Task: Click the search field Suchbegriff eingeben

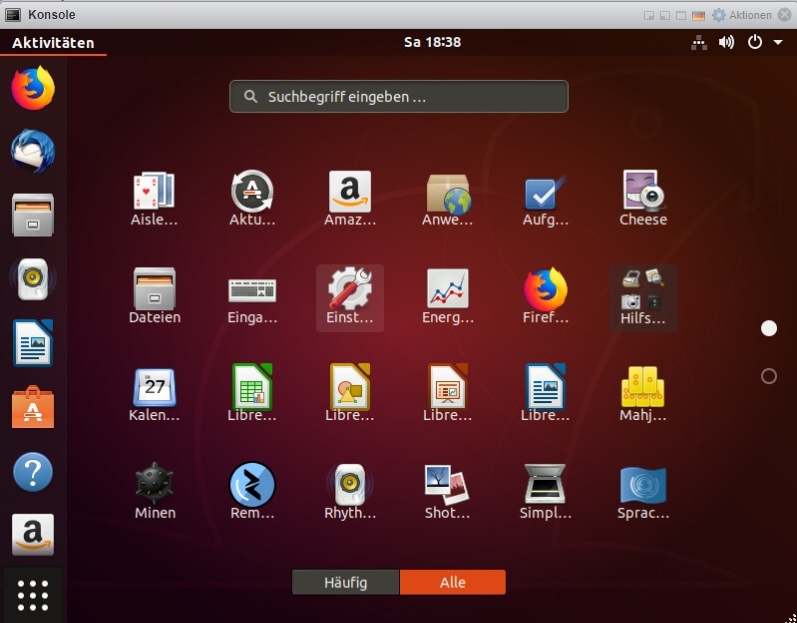Action: pyautogui.click(x=399, y=97)
